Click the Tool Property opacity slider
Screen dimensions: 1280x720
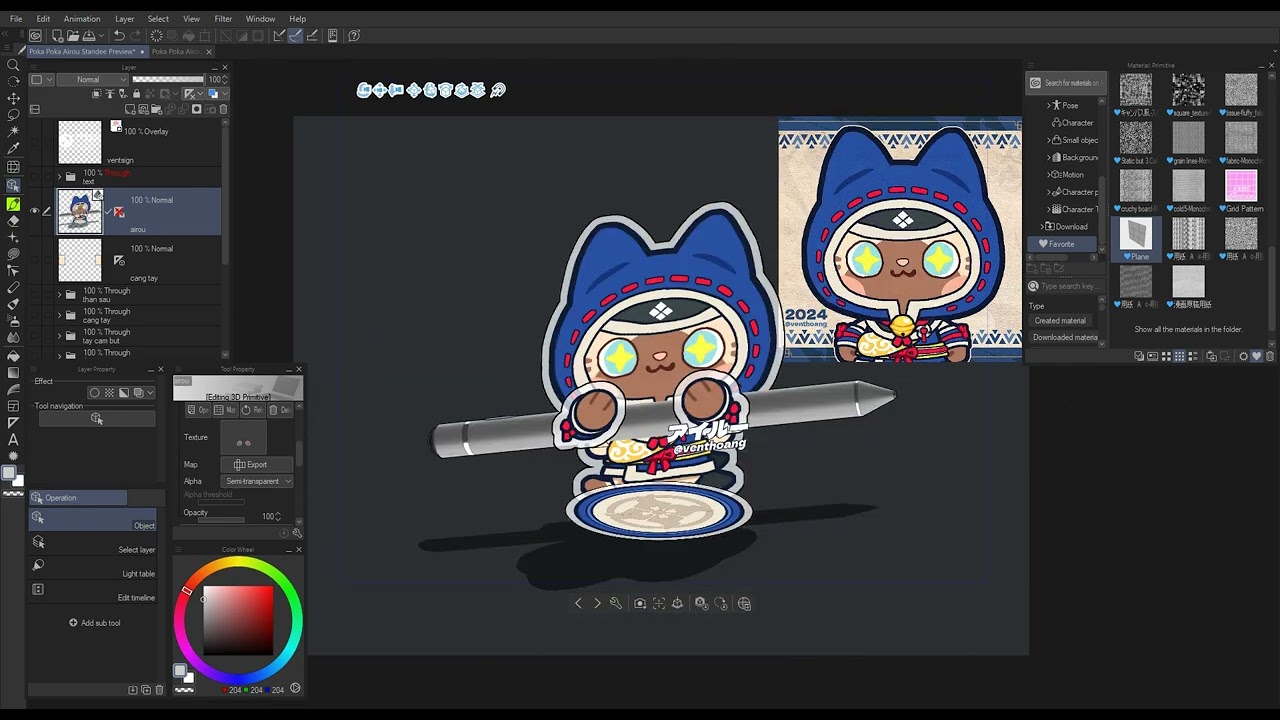point(221,520)
